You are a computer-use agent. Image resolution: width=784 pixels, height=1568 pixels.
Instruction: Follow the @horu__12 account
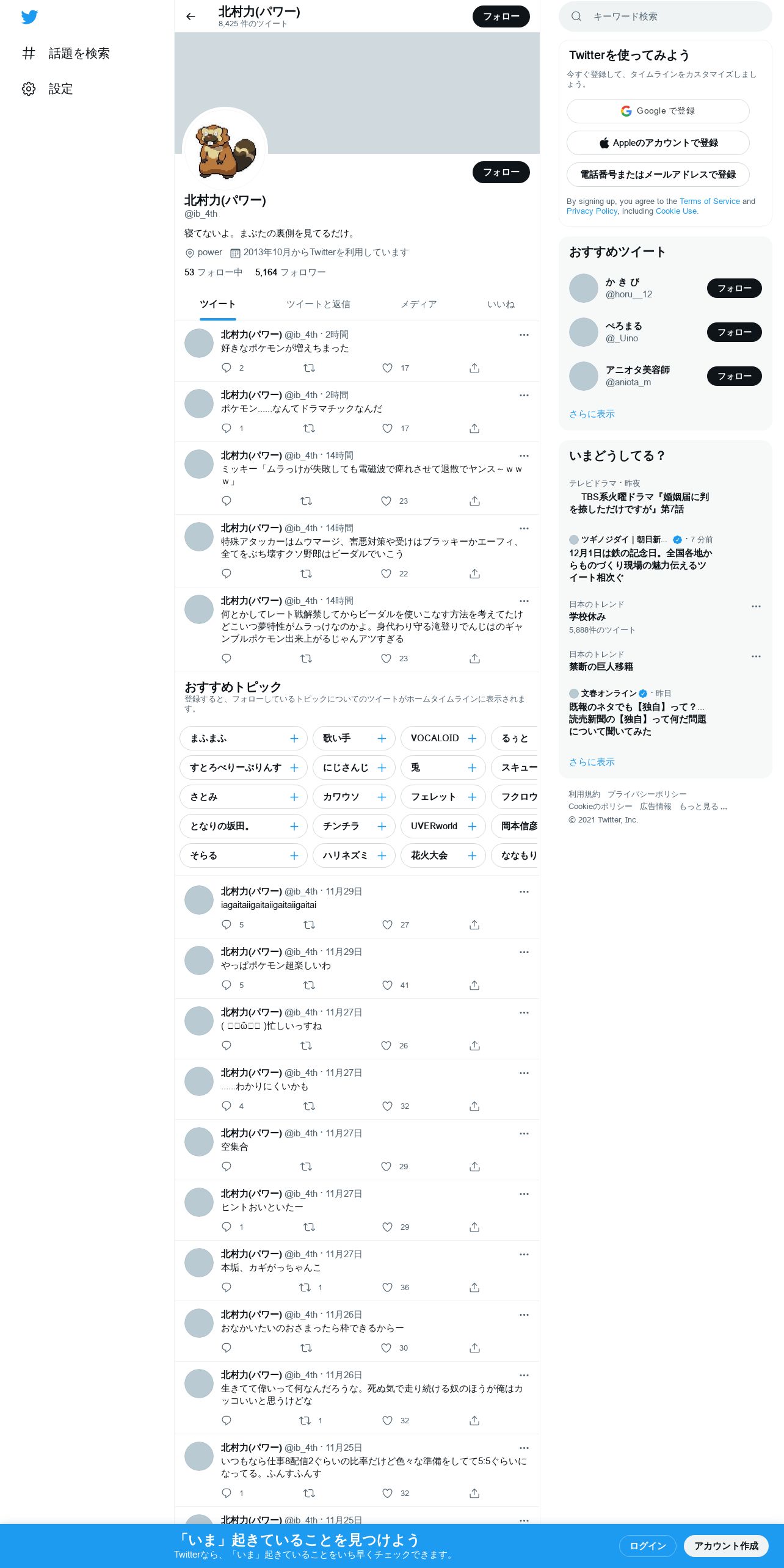click(x=735, y=288)
